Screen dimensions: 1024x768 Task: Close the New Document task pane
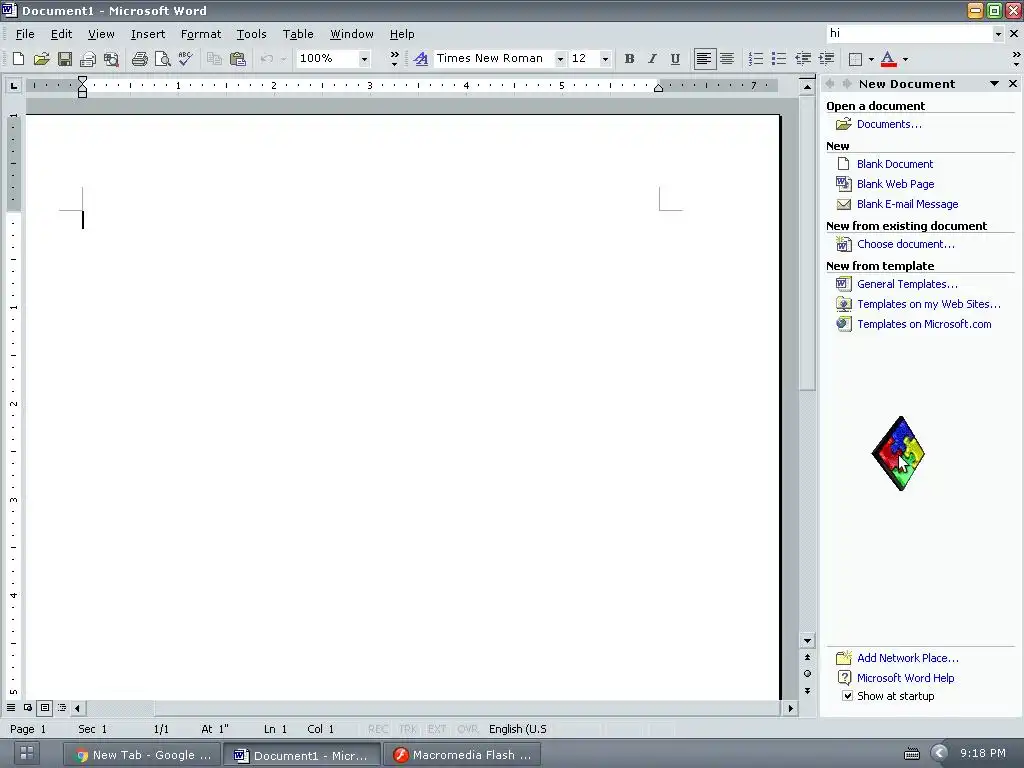[x=1013, y=84]
